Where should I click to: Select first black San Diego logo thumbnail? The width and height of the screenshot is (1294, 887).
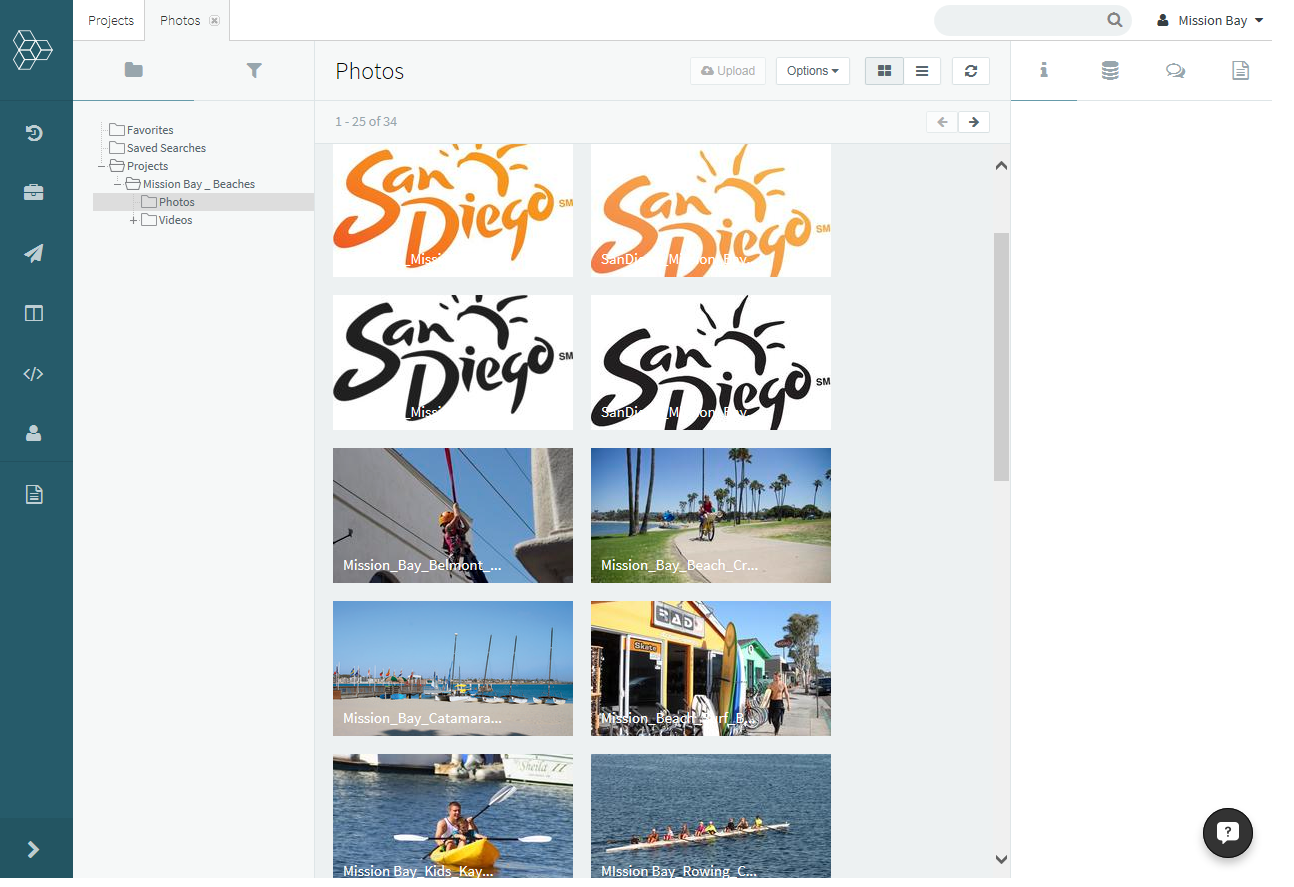pos(453,362)
